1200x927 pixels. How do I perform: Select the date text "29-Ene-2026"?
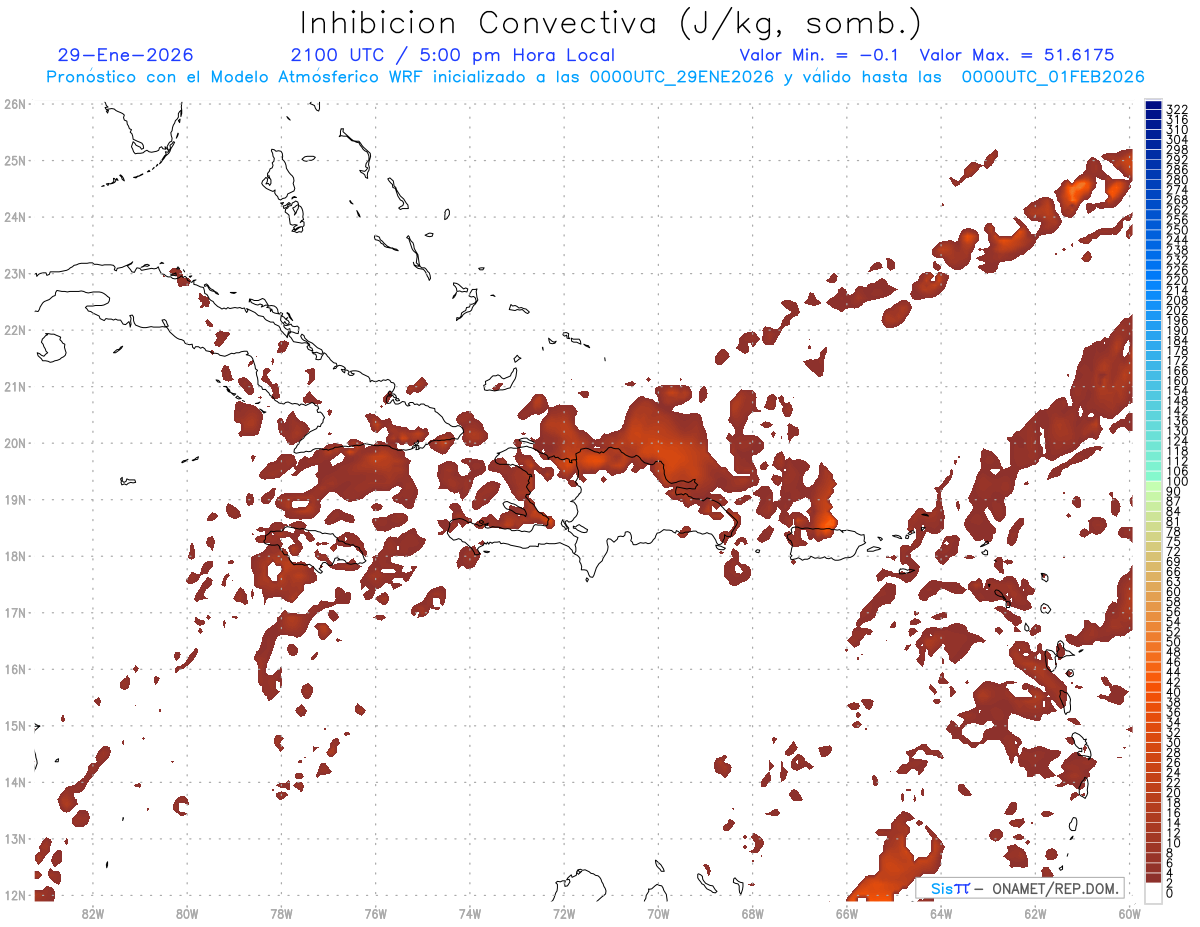pyautogui.click(x=126, y=55)
